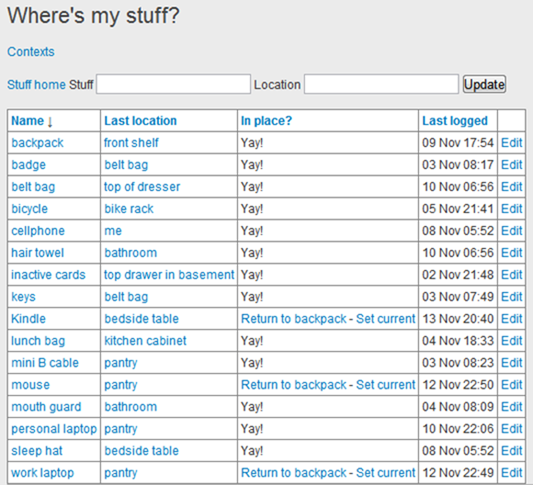Edit the work laptop entry

coord(512,473)
